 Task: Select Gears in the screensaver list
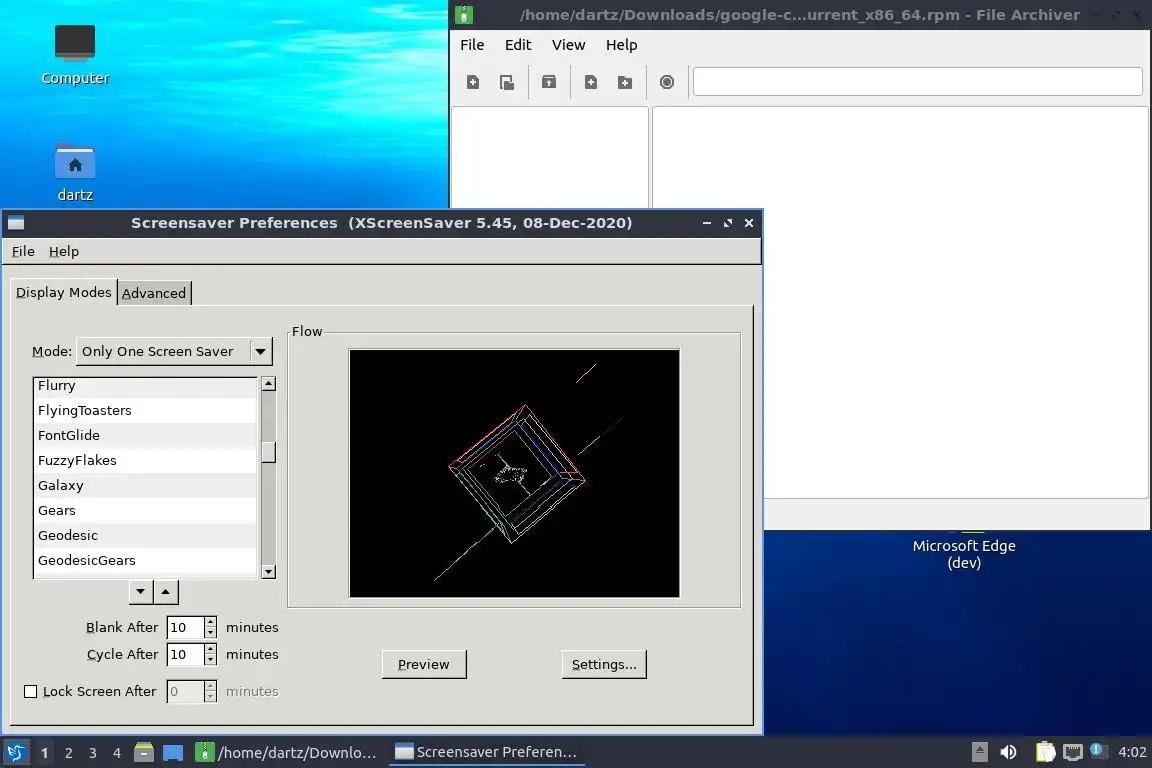[145, 511]
